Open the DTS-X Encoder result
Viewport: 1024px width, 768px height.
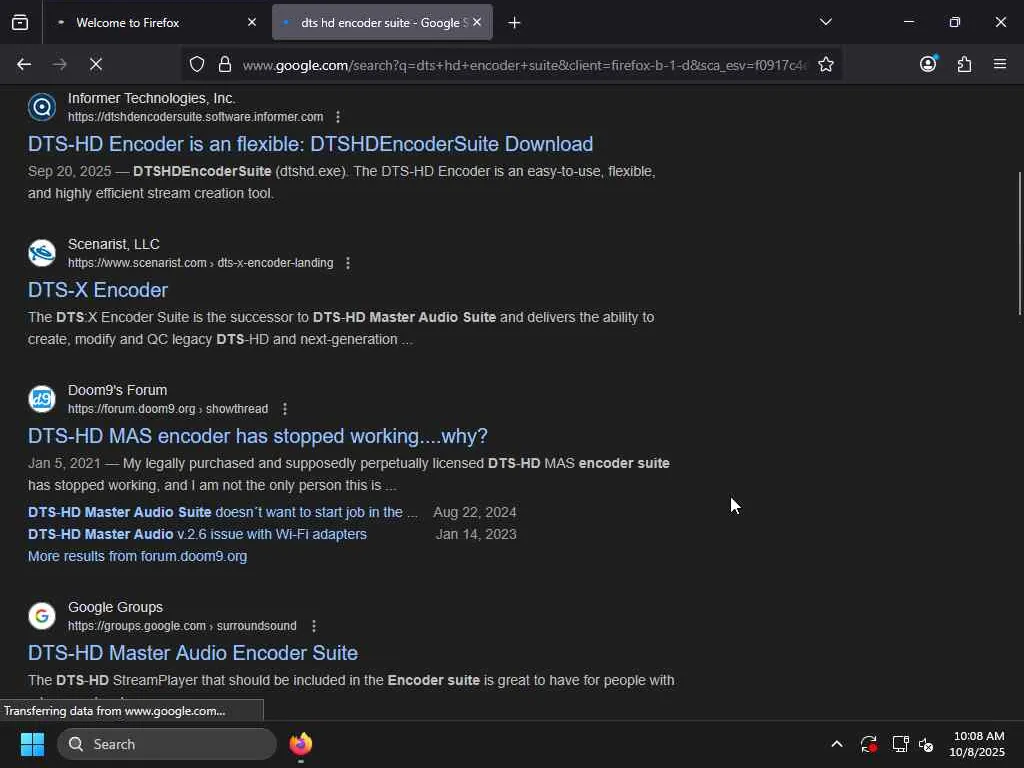[x=98, y=290]
